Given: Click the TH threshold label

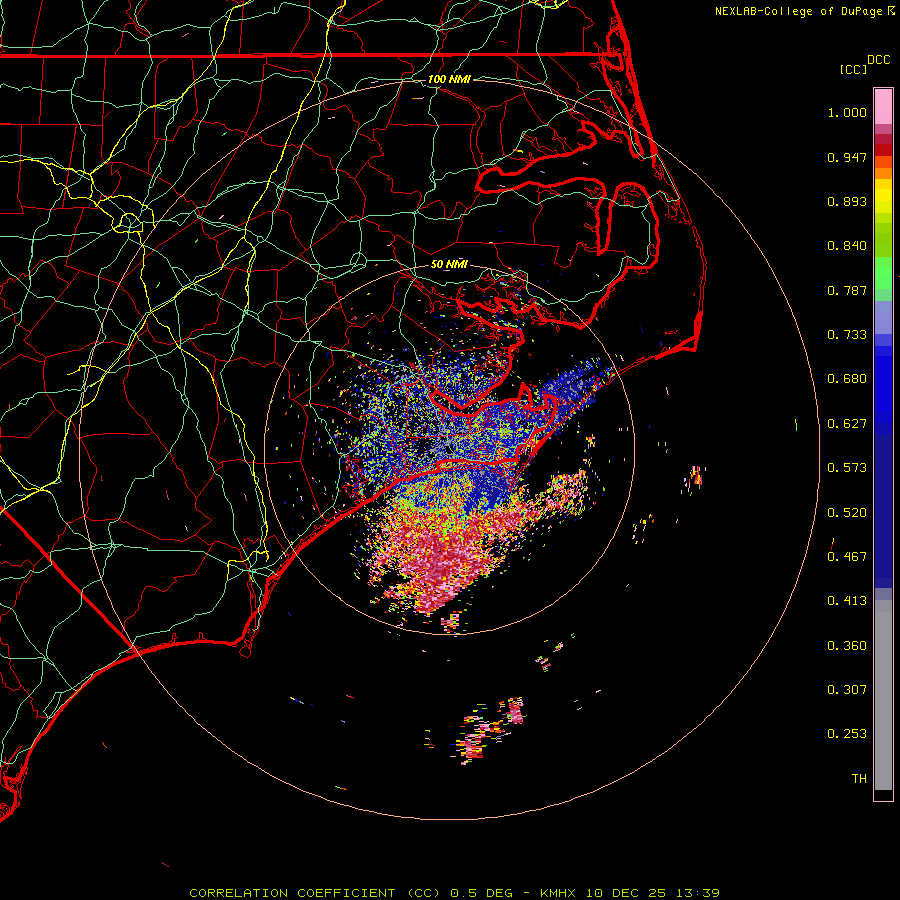Looking at the screenshot, I should click(x=859, y=779).
